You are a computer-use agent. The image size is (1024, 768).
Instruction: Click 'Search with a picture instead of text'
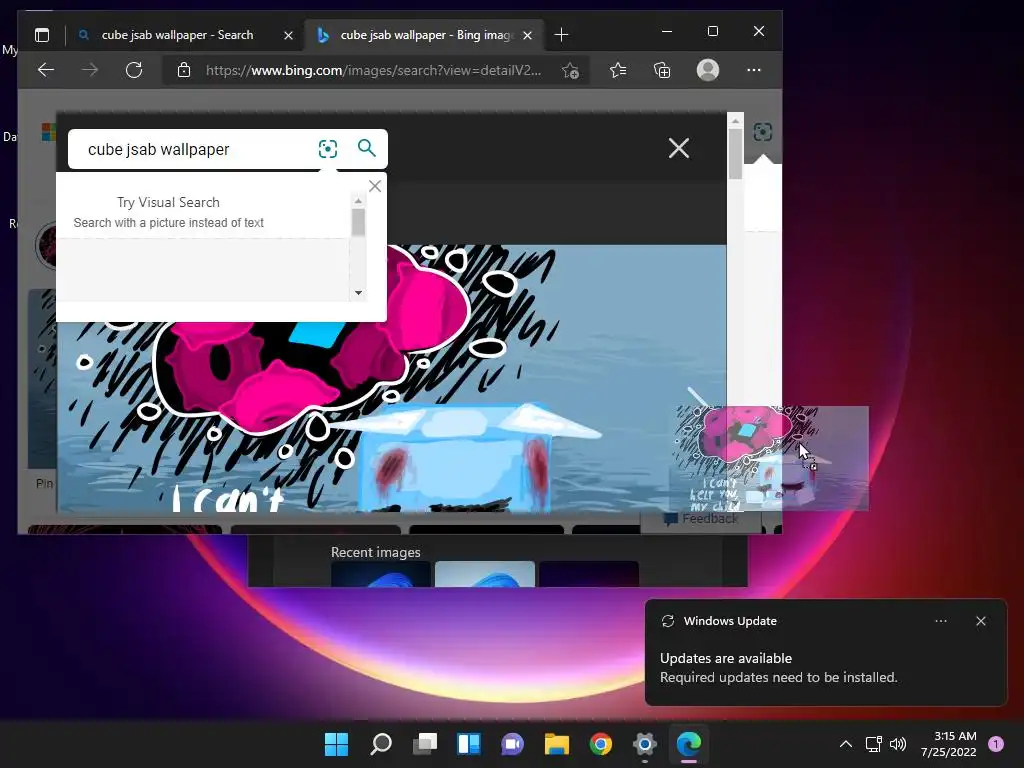tap(168, 223)
